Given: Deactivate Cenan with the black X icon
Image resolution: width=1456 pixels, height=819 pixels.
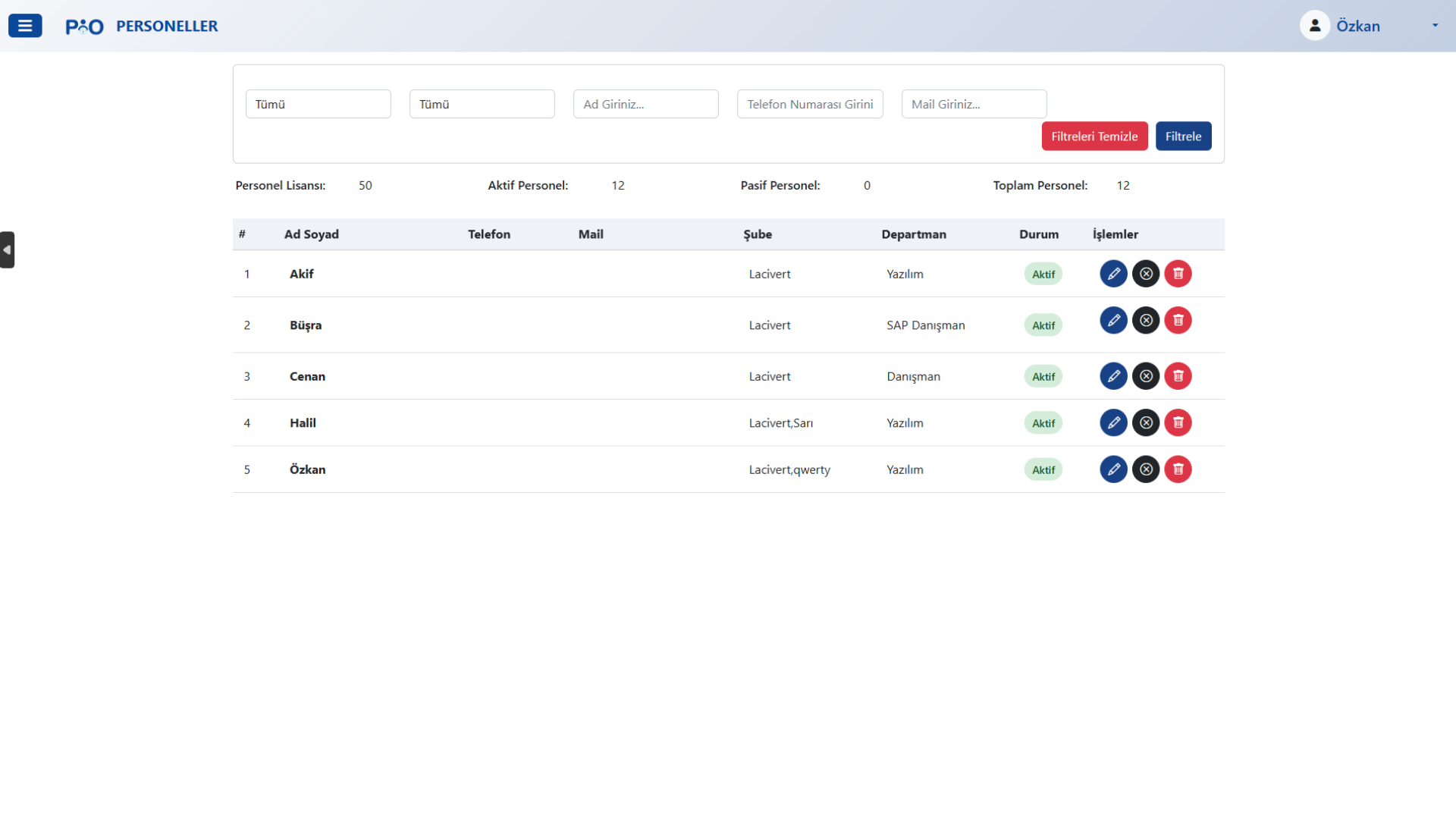Looking at the screenshot, I should (x=1146, y=376).
